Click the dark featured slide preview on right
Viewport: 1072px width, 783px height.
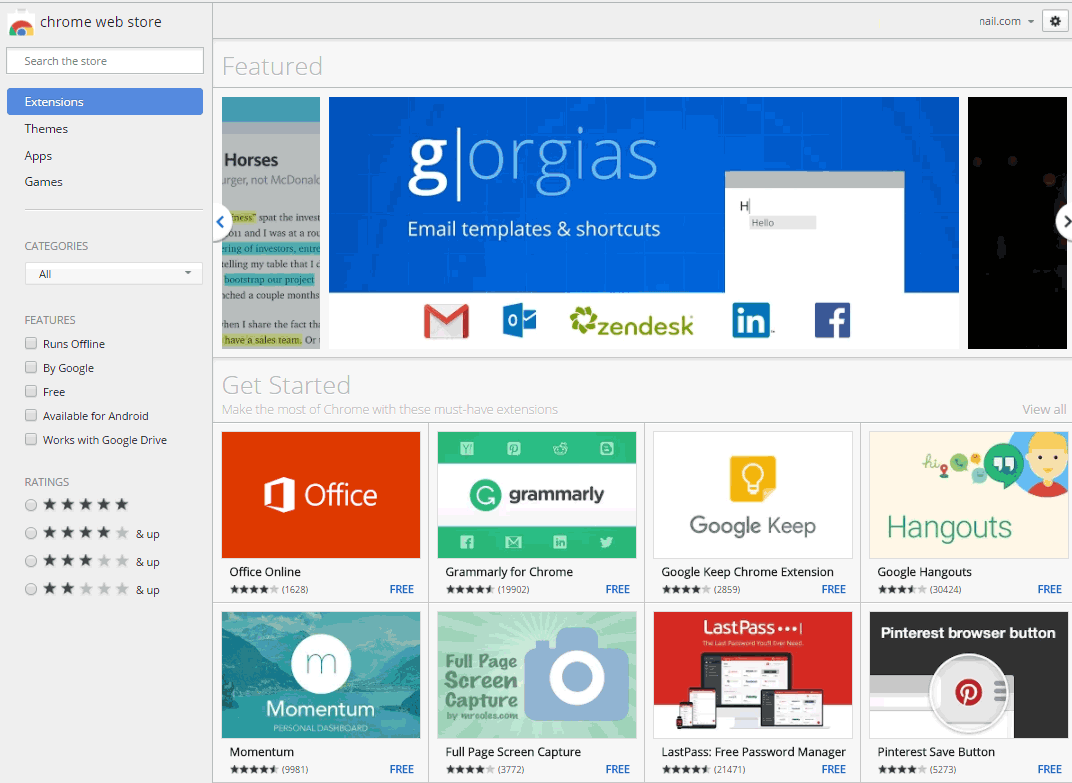coord(1017,223)
